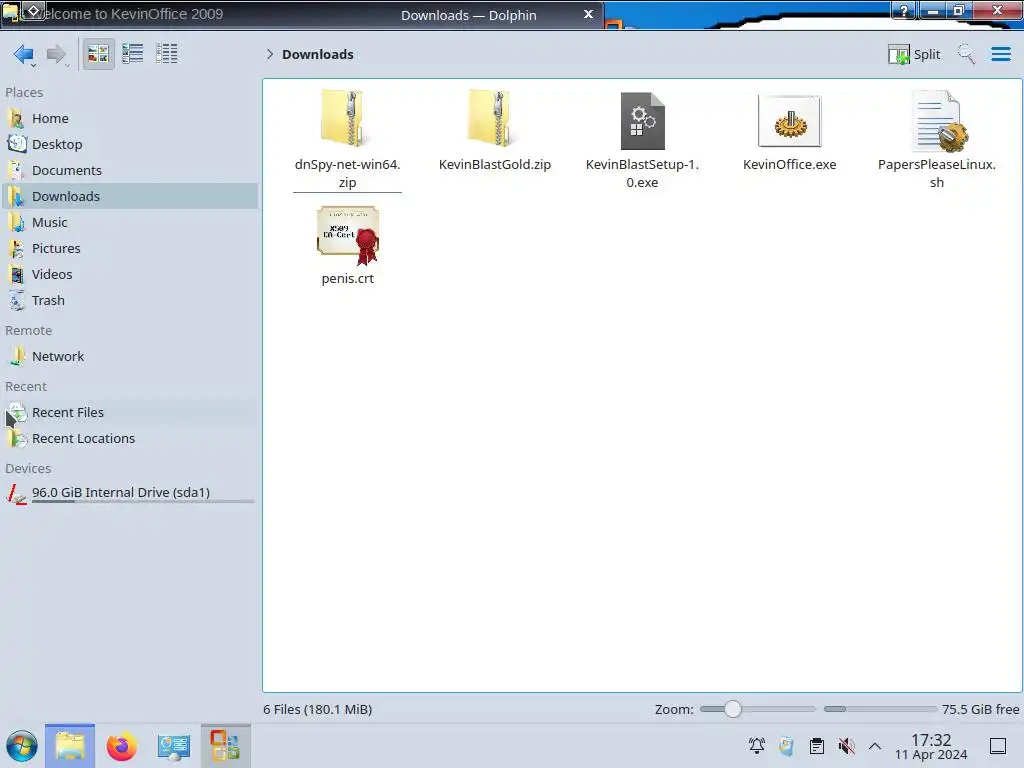
Task: Adjust the Zoom slider handle
Action: (733, 709)
